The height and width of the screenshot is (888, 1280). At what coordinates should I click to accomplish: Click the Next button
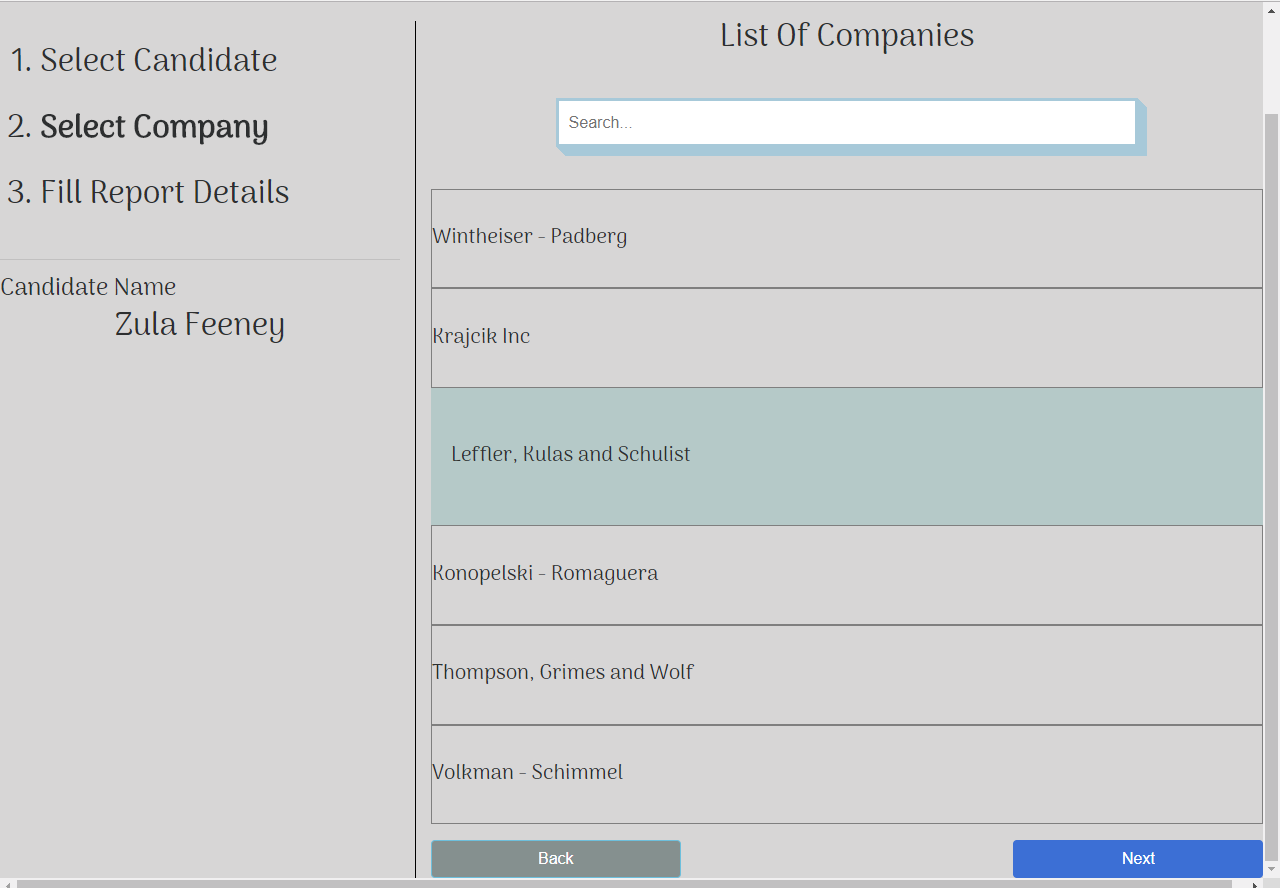click(1138, 858)
